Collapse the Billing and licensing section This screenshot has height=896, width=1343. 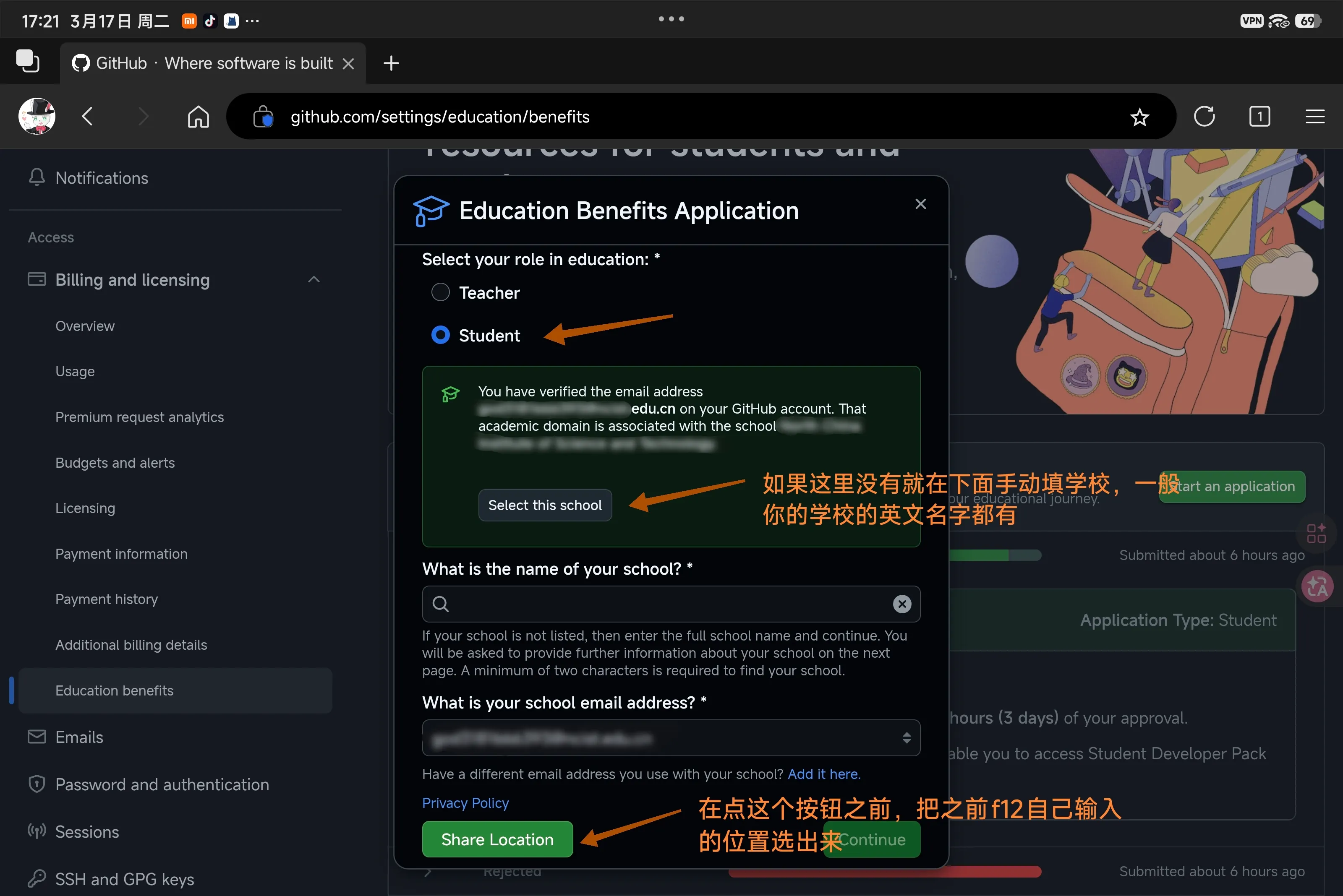pyautogui.click(x=314, y=279)
